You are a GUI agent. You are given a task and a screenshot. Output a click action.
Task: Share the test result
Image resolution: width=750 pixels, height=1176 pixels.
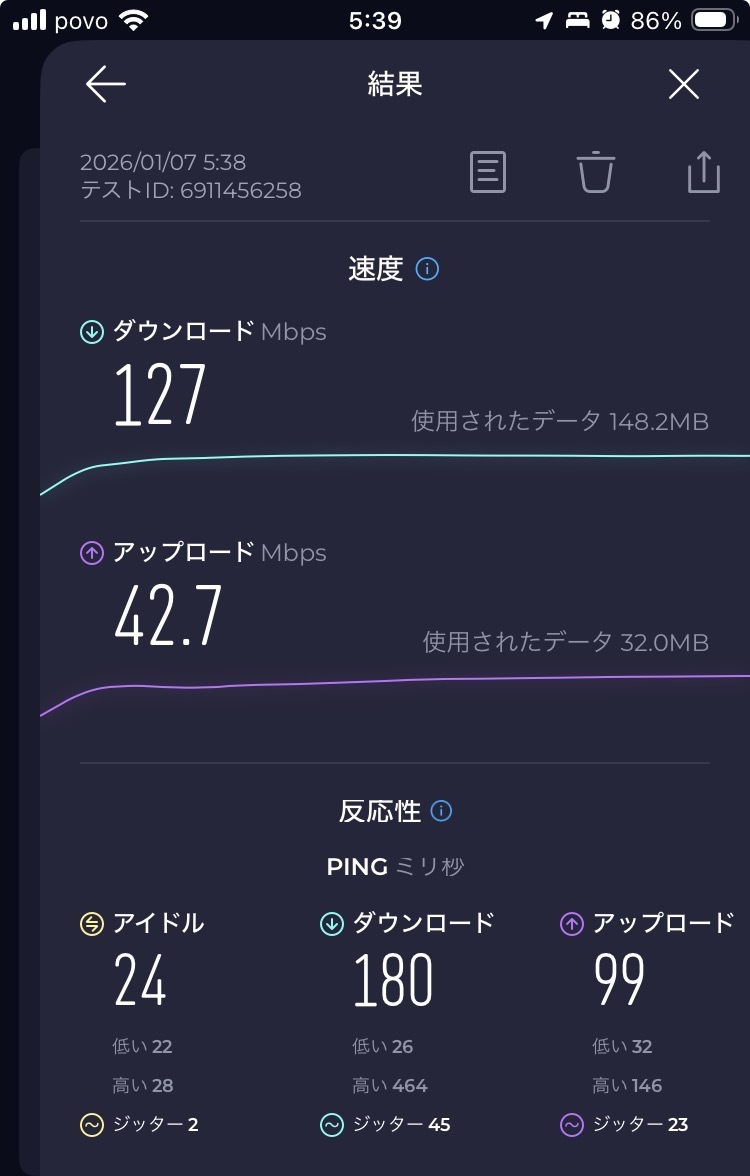coord(703,172)
